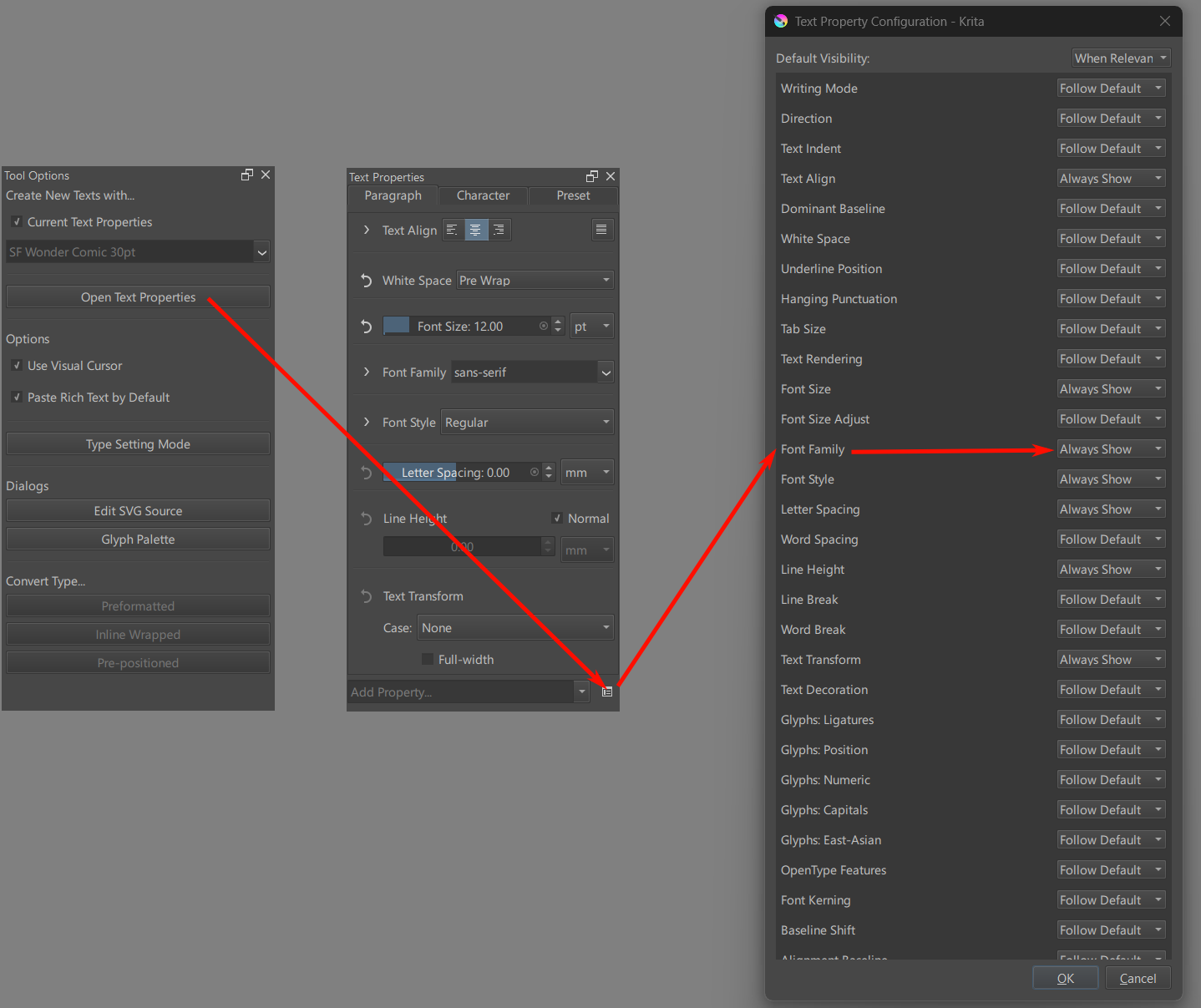Open the Font Style Regular dropdown

[x=527, y=423]
